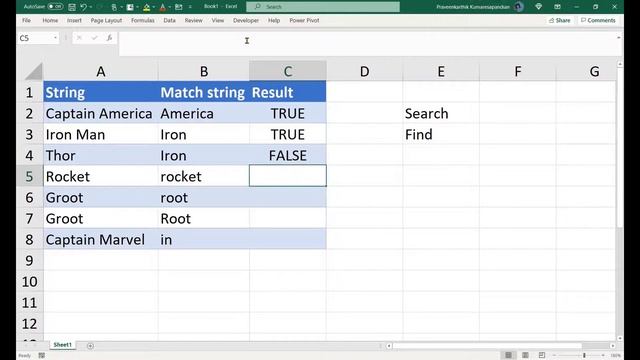640x360 pixels.
Task: Open the File menu
Action: click(27, 20)
